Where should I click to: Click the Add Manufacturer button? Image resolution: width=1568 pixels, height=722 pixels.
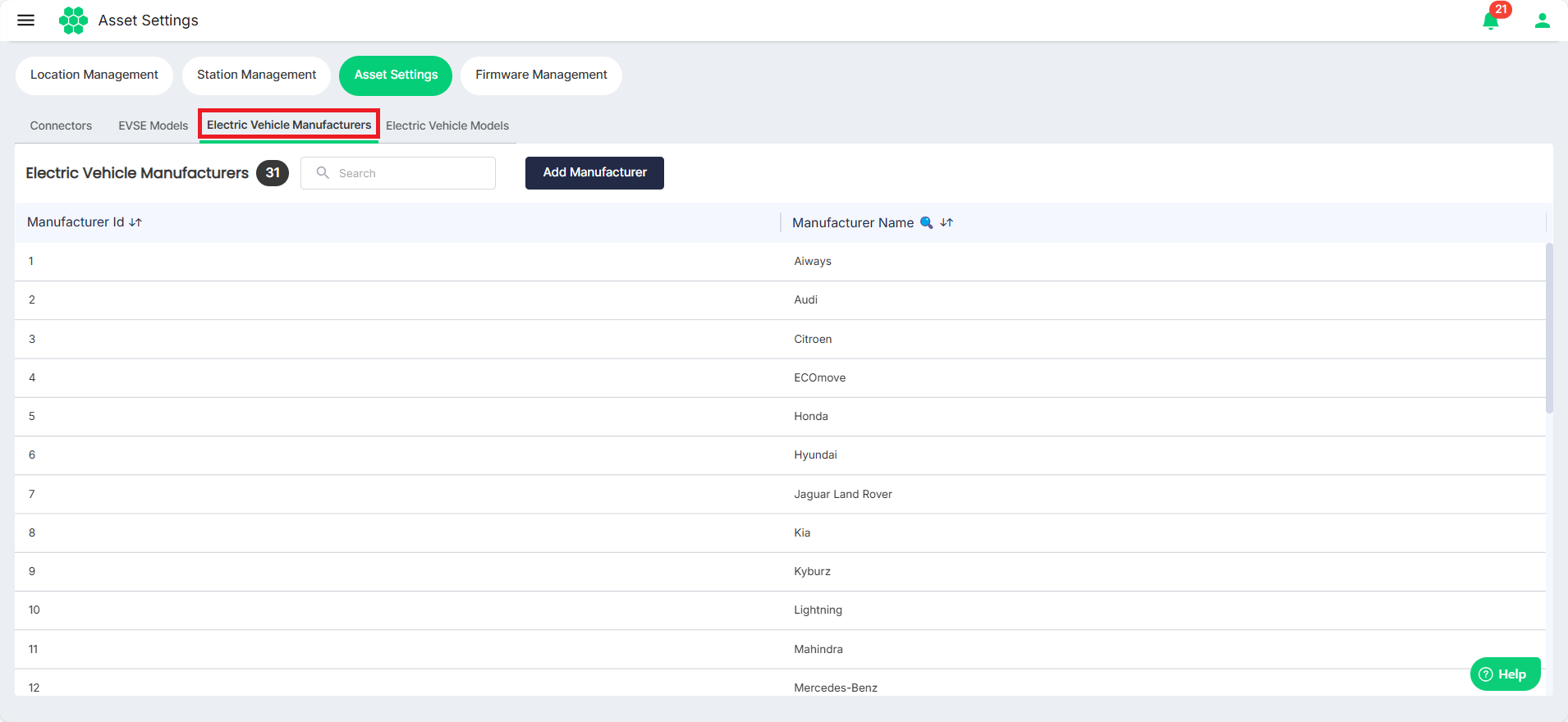[594, 173]
